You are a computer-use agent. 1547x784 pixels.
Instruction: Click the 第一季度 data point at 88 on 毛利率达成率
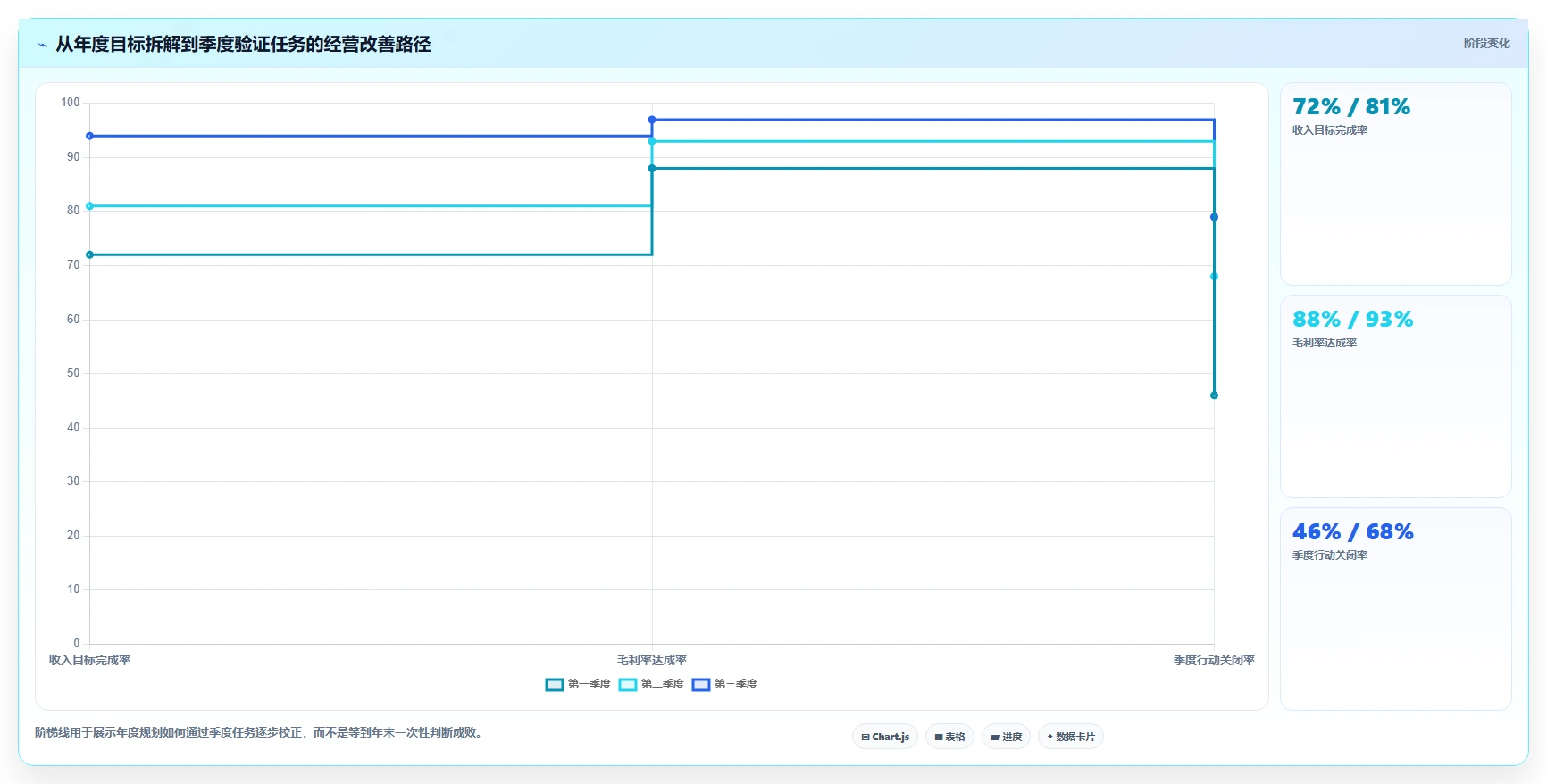652,168
